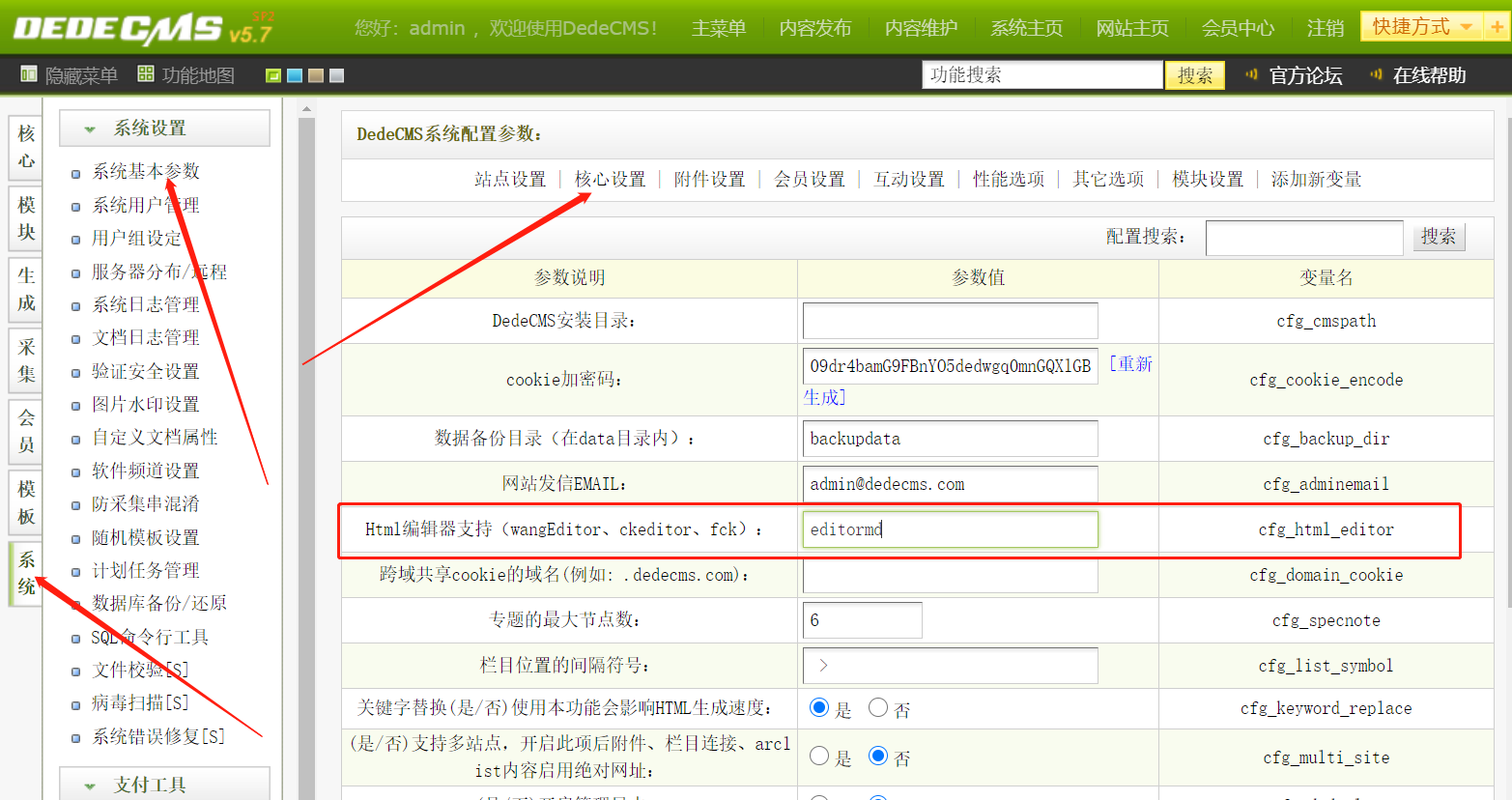Open 内容维护 in top navigation

921,28
